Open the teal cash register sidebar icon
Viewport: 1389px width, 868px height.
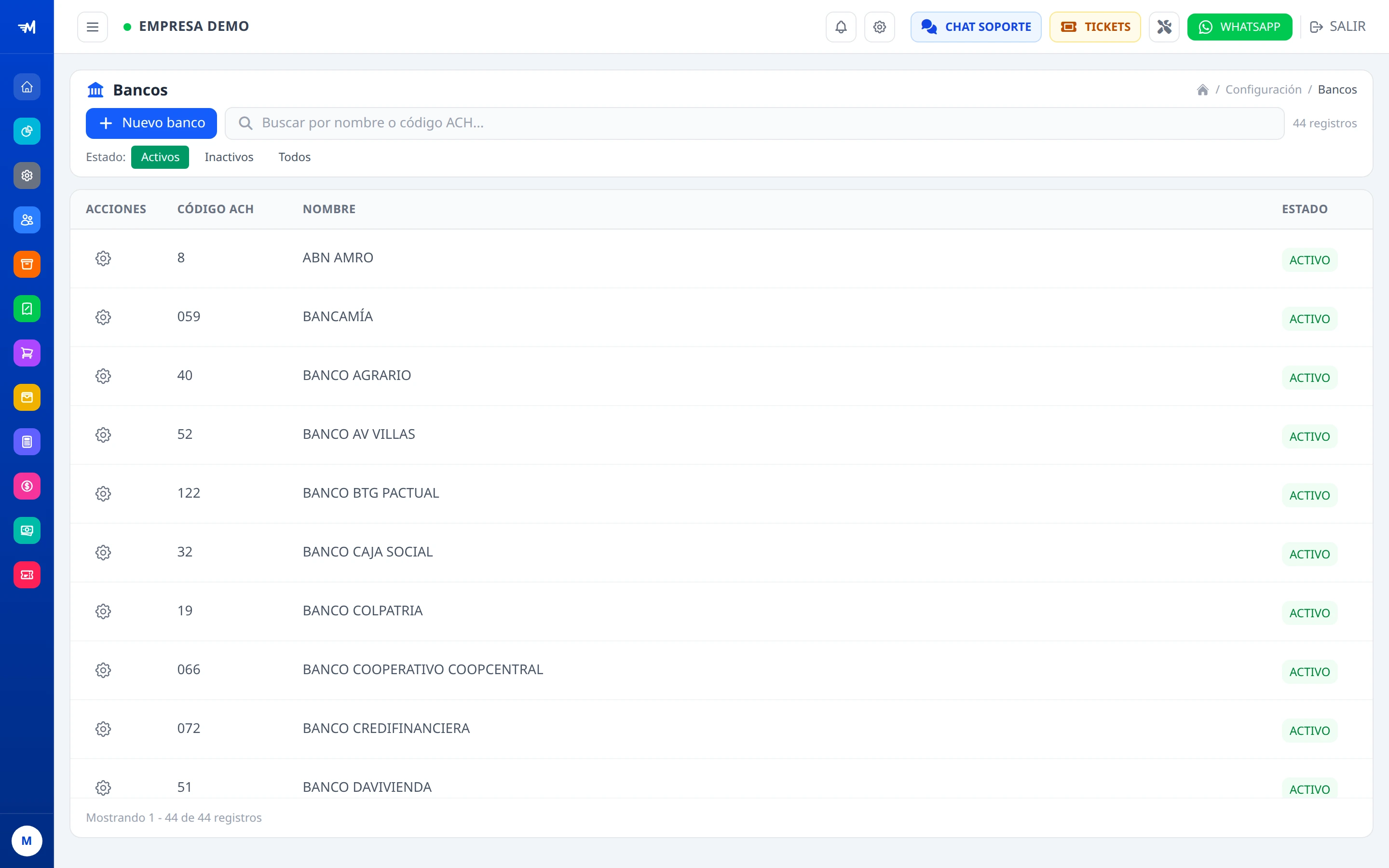27,530
